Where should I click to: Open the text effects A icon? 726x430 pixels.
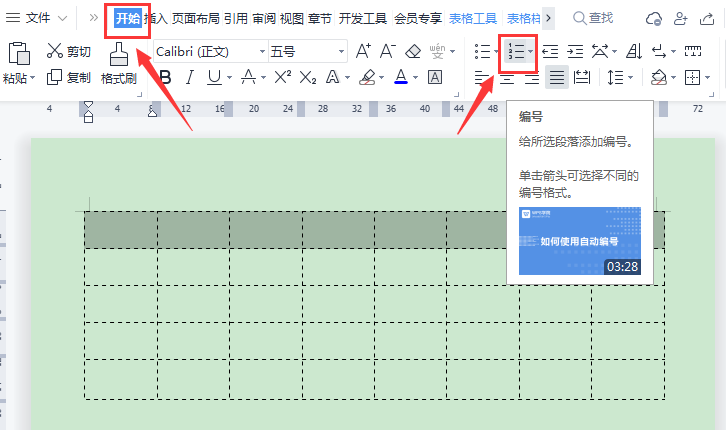(x=332, y=77)
